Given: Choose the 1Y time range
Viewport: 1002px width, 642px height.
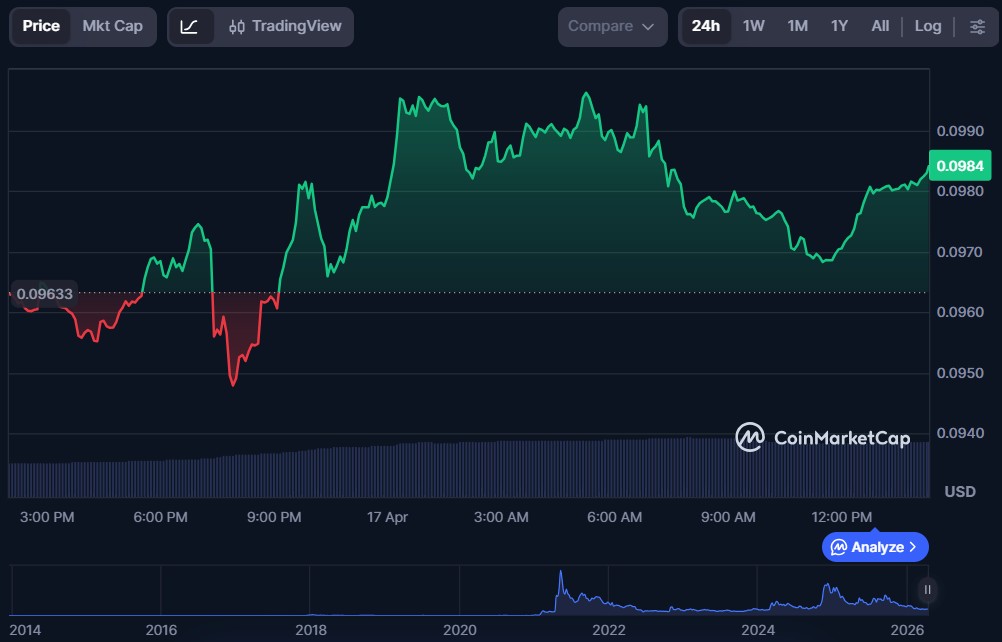Looking at the screenshot, I should [x=839, y=26].
